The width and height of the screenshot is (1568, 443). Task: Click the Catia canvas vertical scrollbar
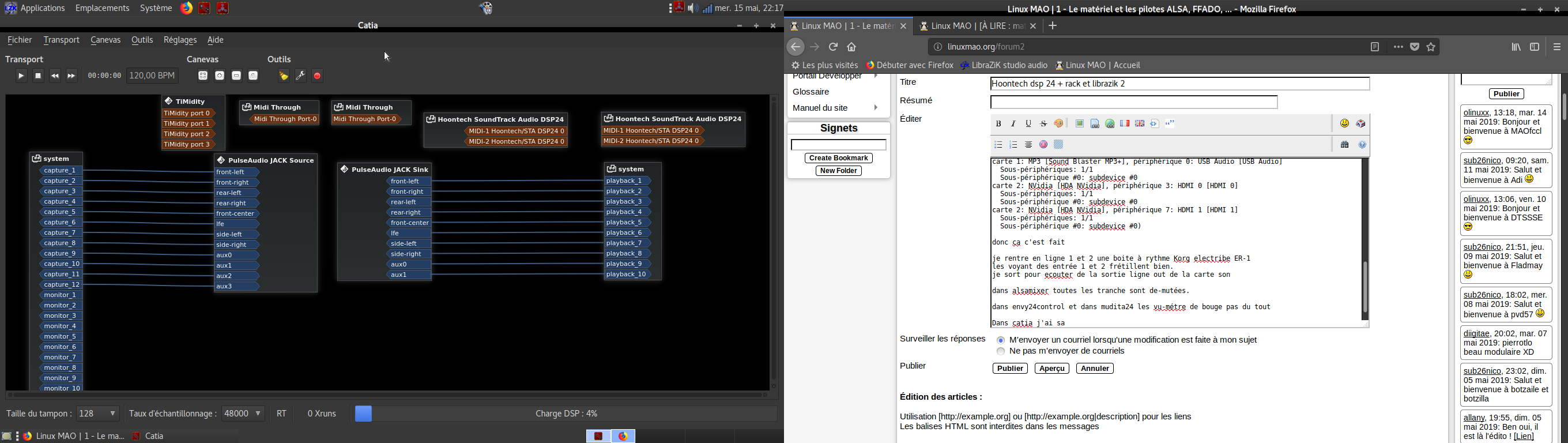[774, 241]
